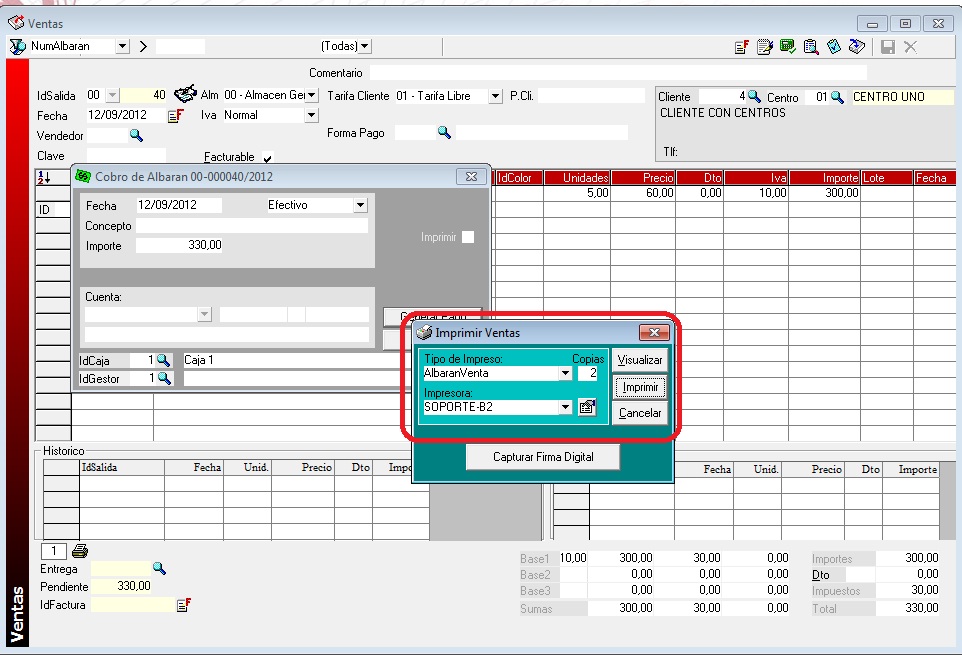This screenshot has height=655, width=962.
Task: Click the page number 1 box
Action: point(53,551)
